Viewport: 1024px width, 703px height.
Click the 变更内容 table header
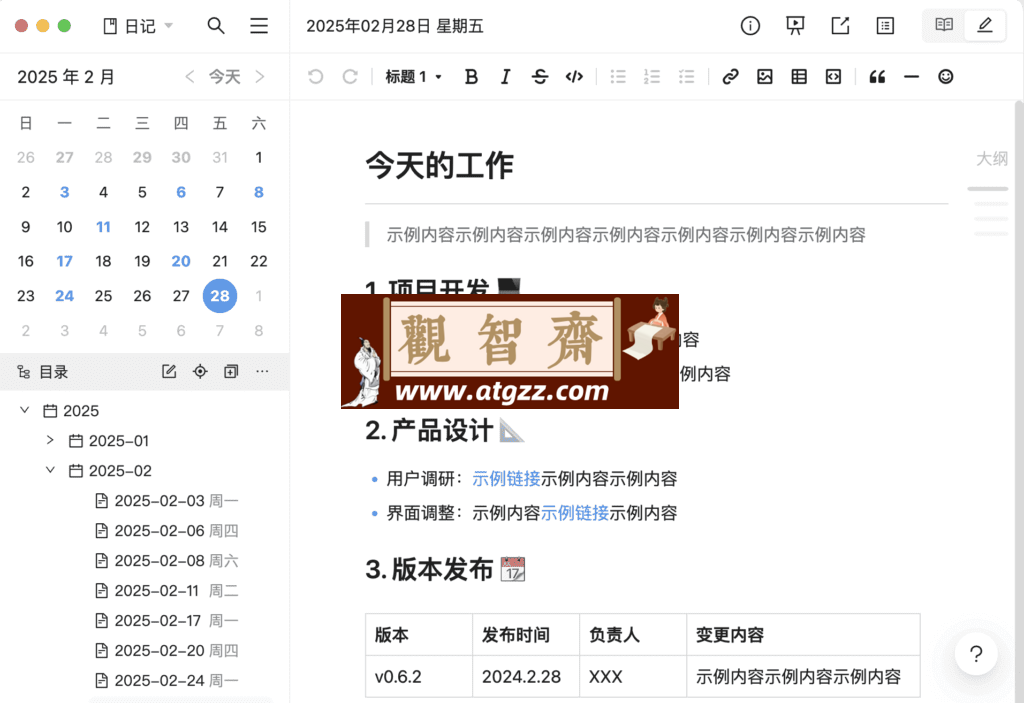[x=803, y=635]
